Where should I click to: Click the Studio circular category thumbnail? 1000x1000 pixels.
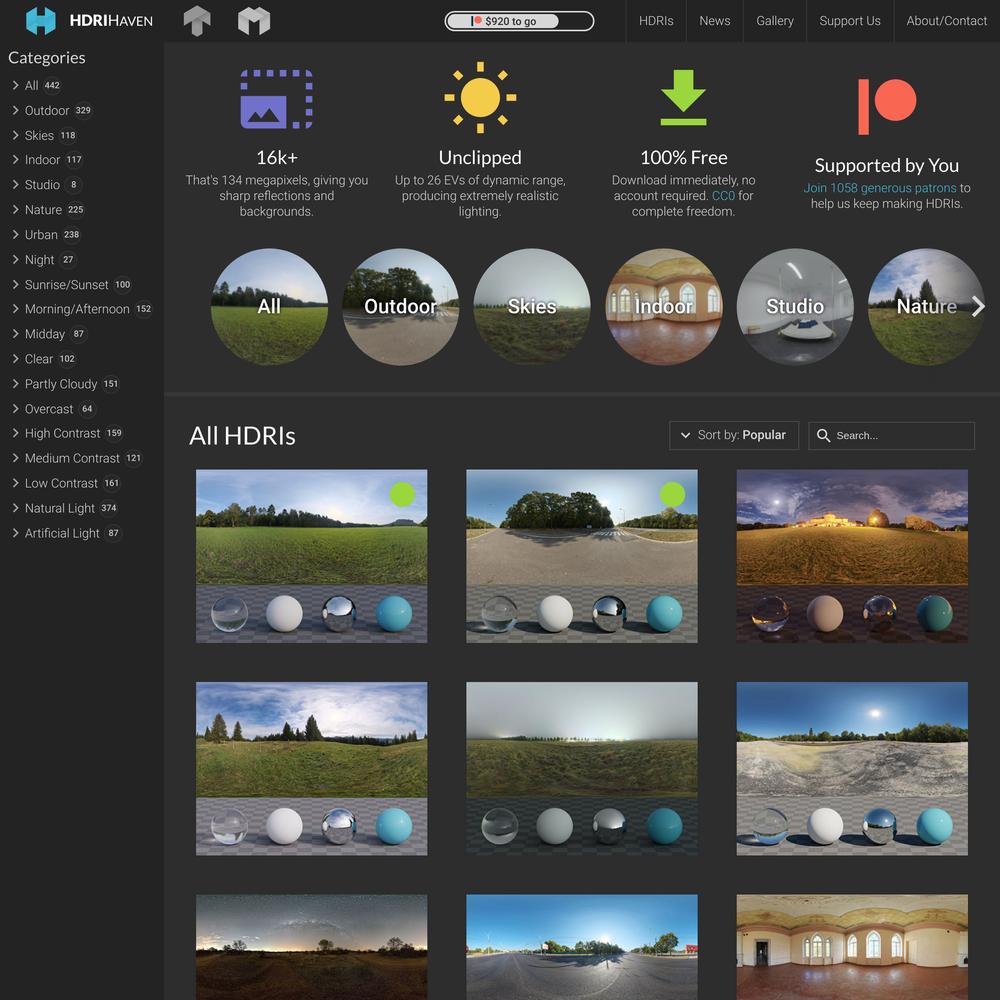795,307
